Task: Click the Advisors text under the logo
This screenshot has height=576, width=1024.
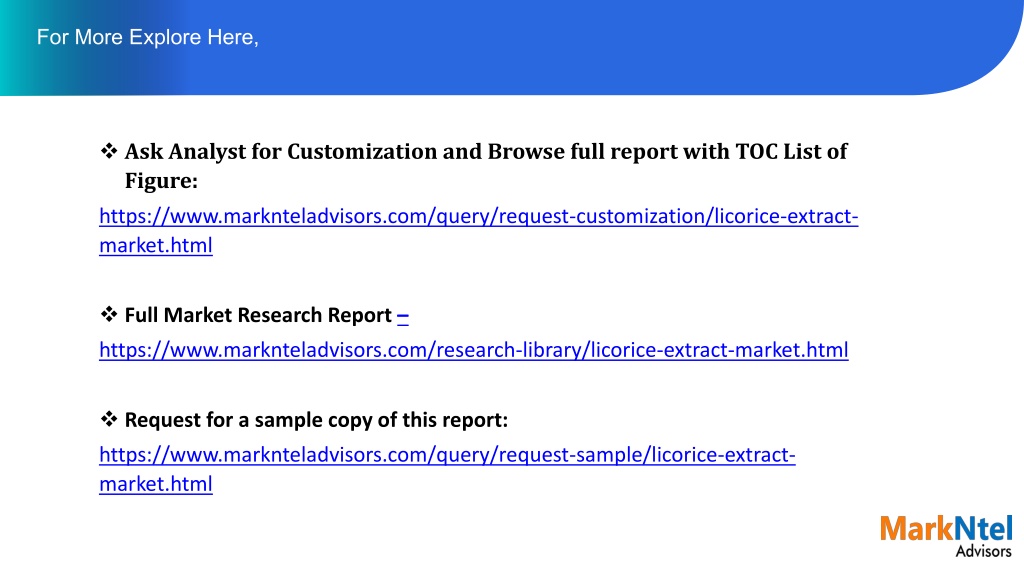Action: [984, 551]
